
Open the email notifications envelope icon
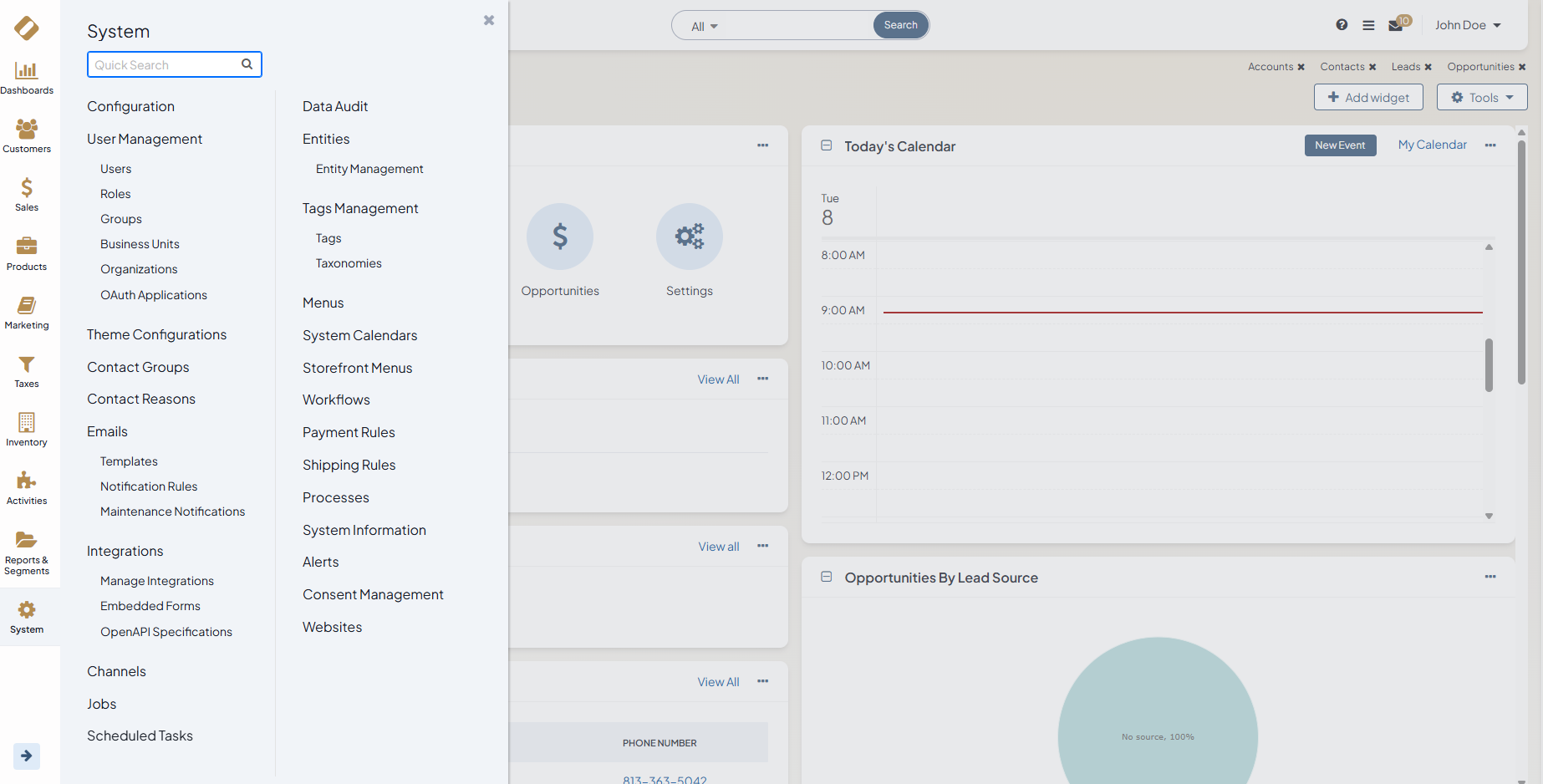[1396, 25]
